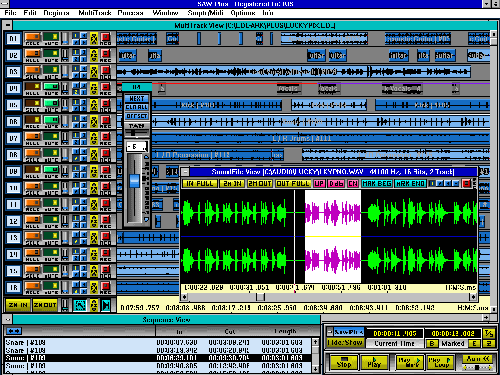Image resolution: width=500 pixels, height=375 pixels.
Task: Open the MultiTrack menu
Action: (95, 13)
